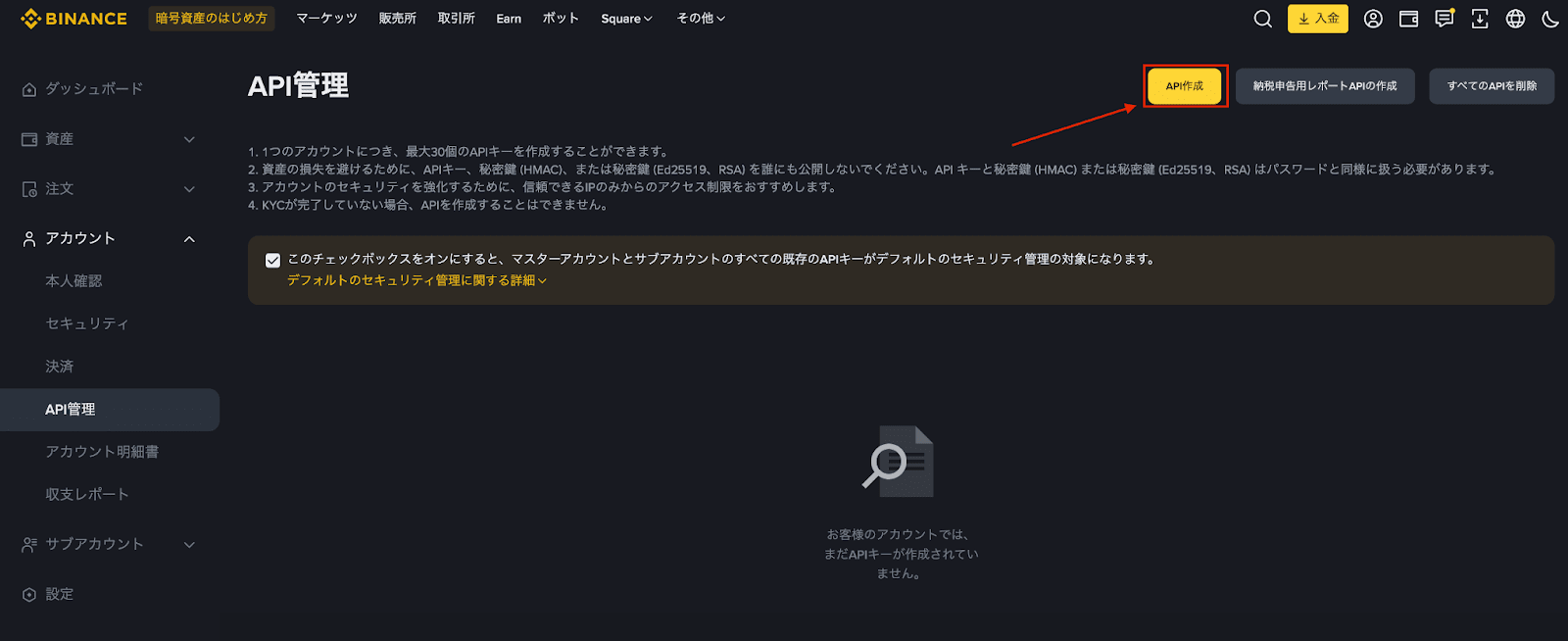Open 販売所 in top navigation
The width and height of the screenshot is (1568, 641).
point(398,19)
